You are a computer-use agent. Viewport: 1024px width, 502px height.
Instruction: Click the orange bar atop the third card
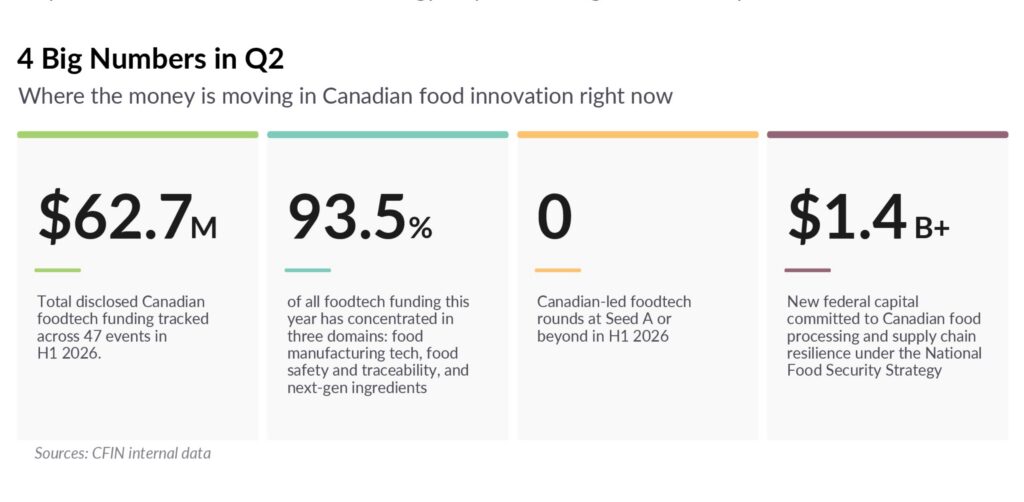click(638, 134)
